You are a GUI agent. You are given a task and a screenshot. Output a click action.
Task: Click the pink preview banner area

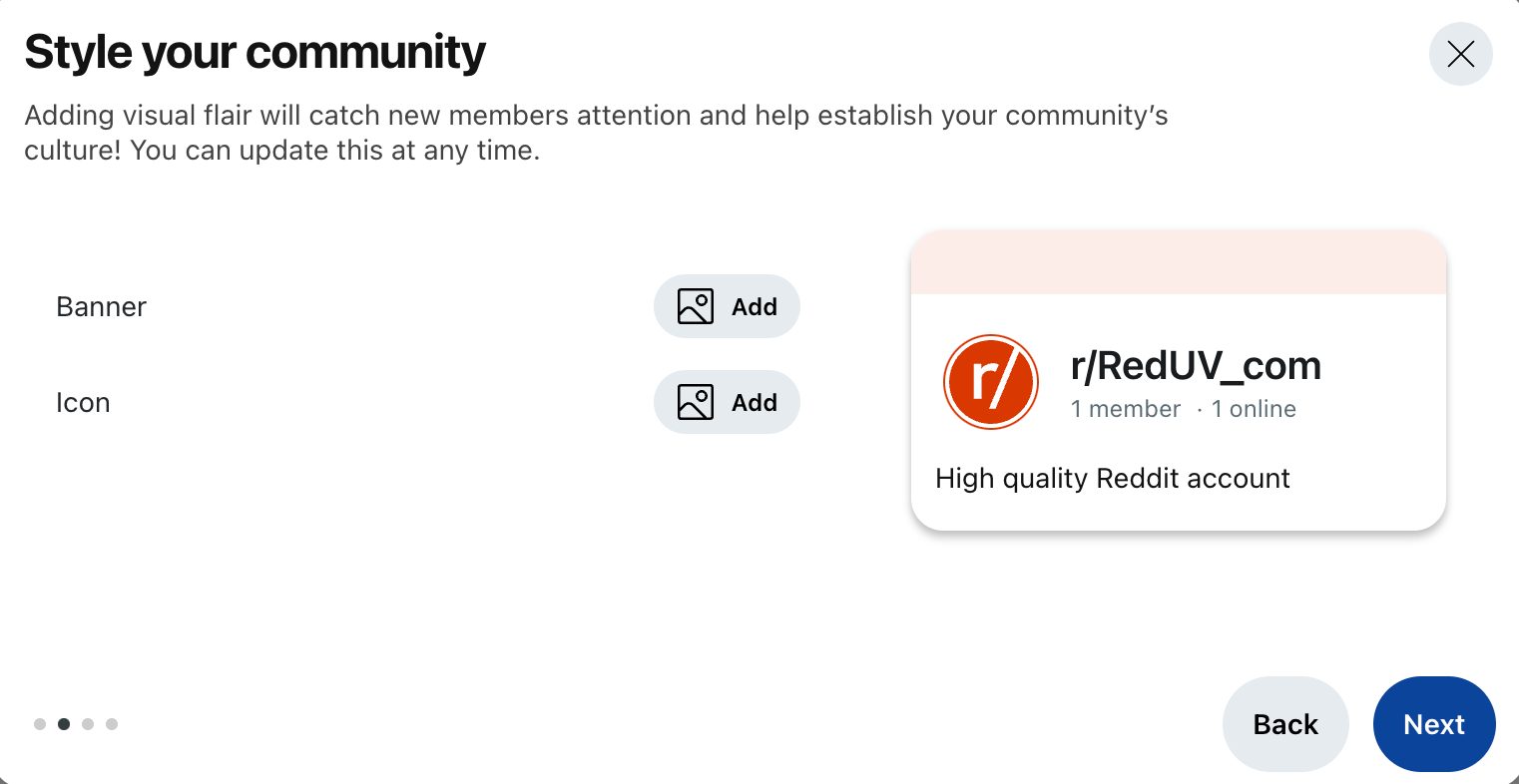pyautogui.click(x=1178, y=263)
